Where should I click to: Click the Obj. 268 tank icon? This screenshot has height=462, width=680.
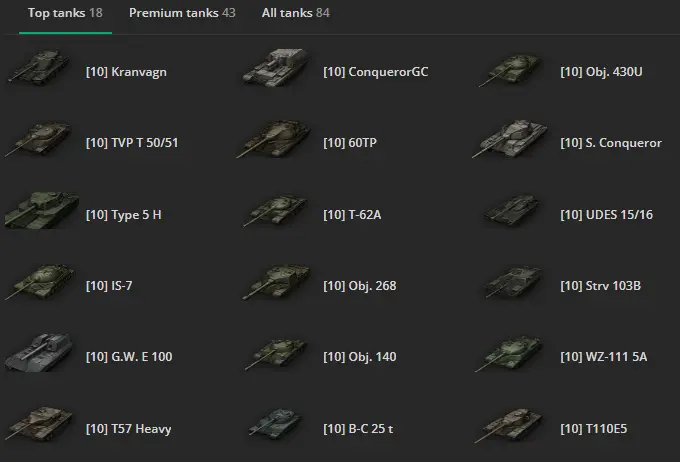pyautogui.click(x=276, y=282)
